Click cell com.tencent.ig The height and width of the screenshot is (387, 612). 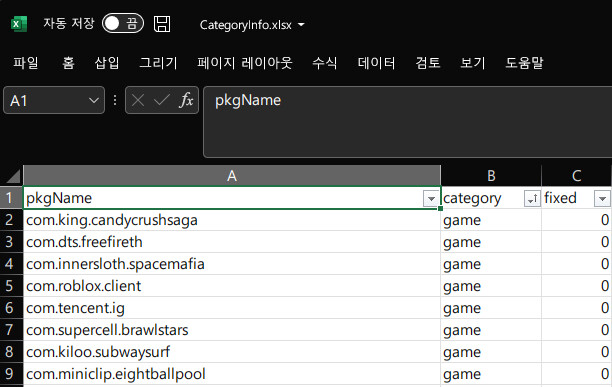tap(232, 308)
